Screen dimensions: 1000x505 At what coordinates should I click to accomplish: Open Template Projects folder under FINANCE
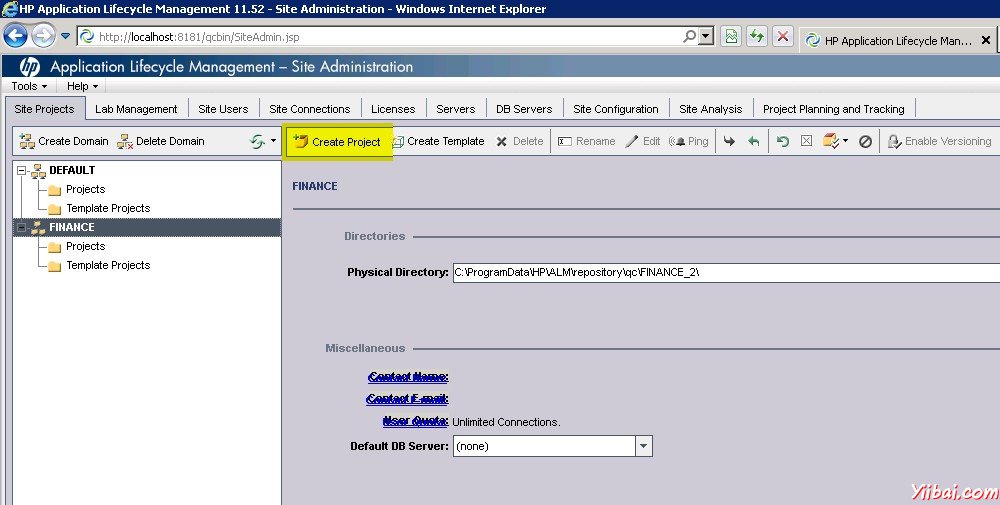[x=108, y=265]
